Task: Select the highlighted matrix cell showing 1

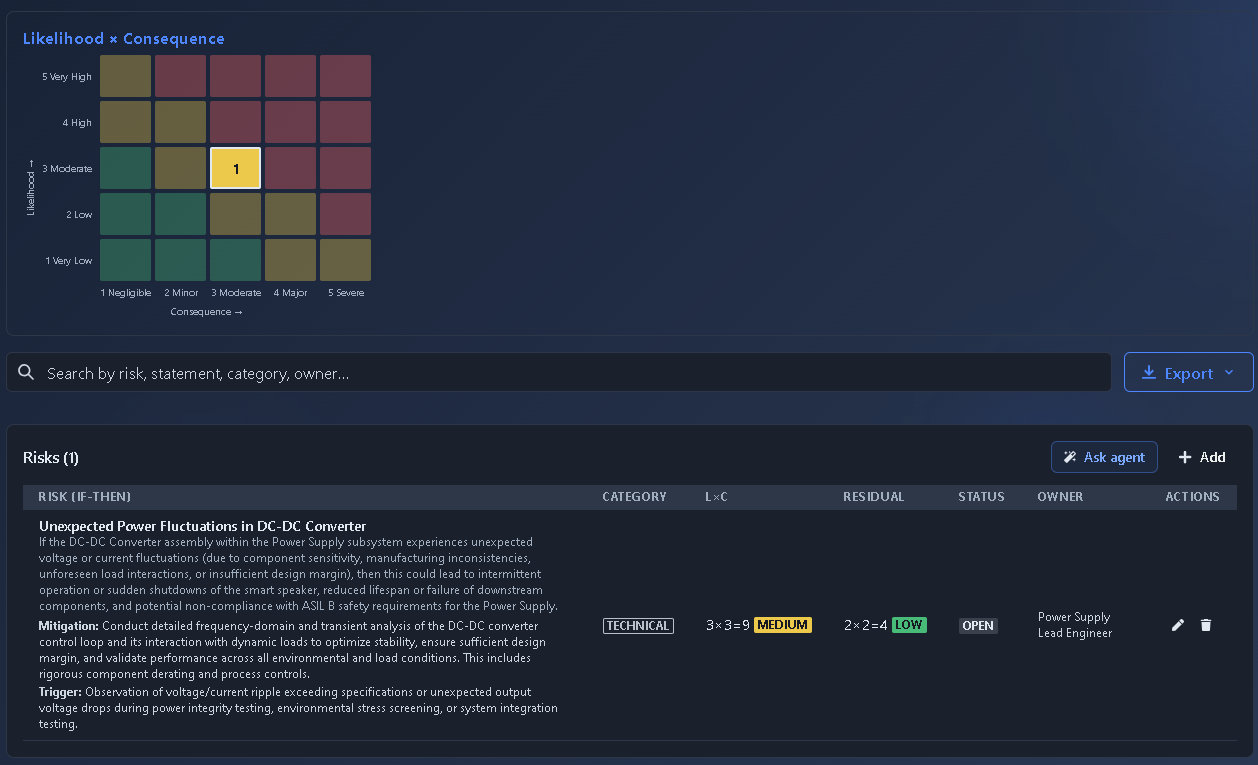Action: tap(236, 168)
